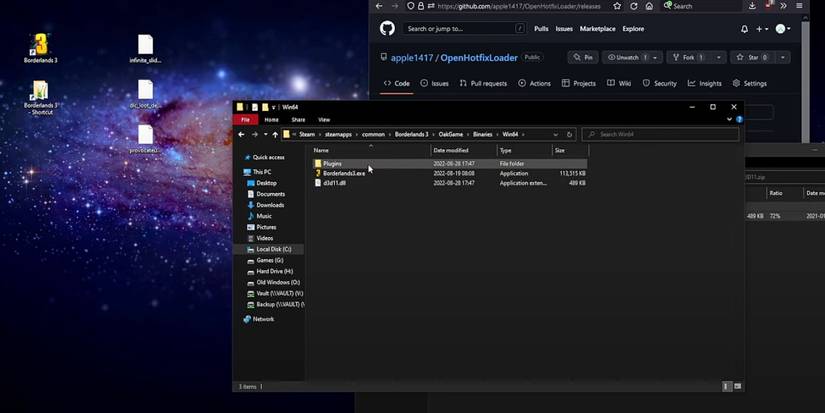Screen dimensions: 825x413
Task: Switch to details view layout icon
Action: [726, 386]
